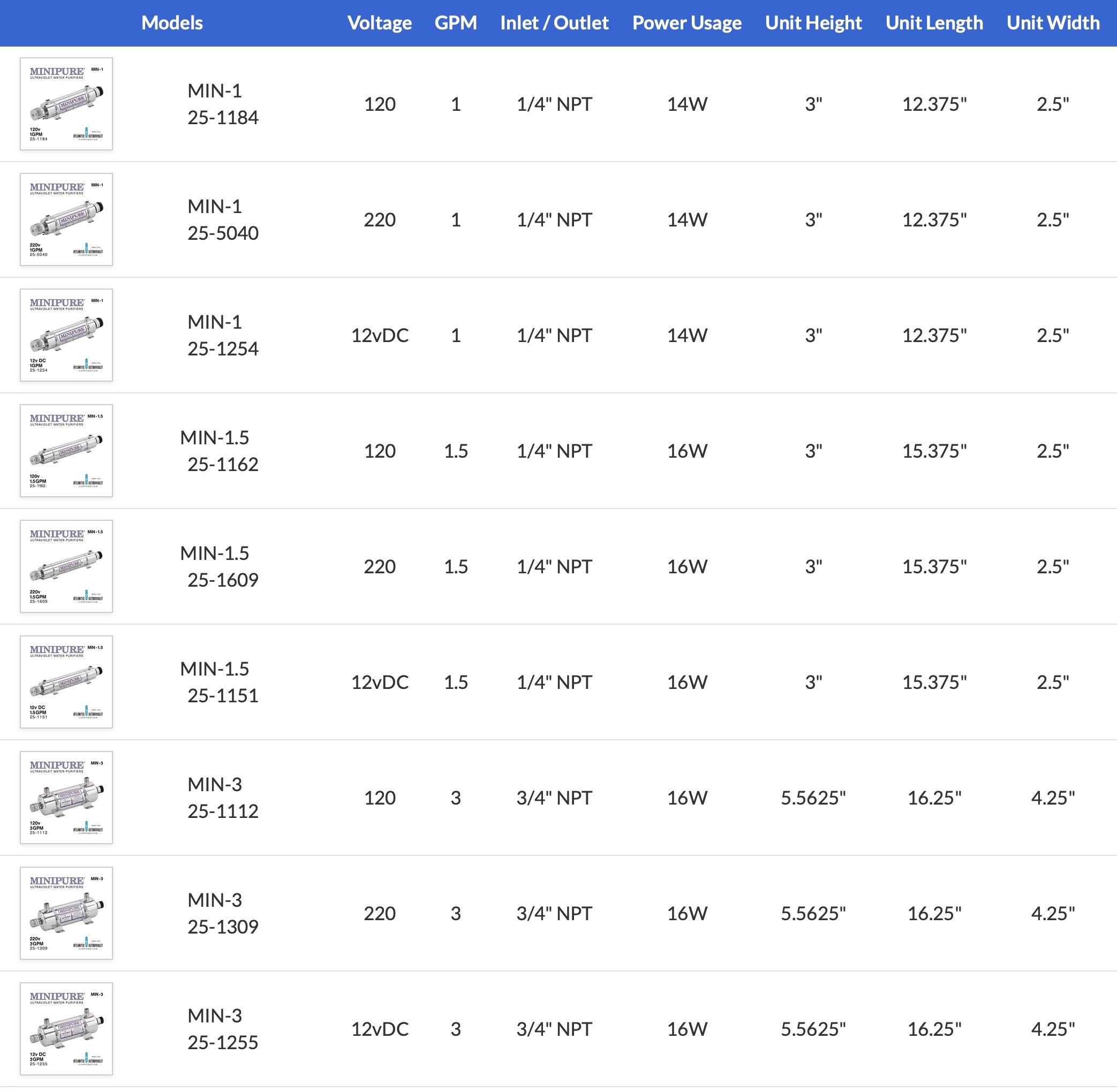
Task: Select the MIN-3 25-1255 model name
Action: [x=223, y=1028]
